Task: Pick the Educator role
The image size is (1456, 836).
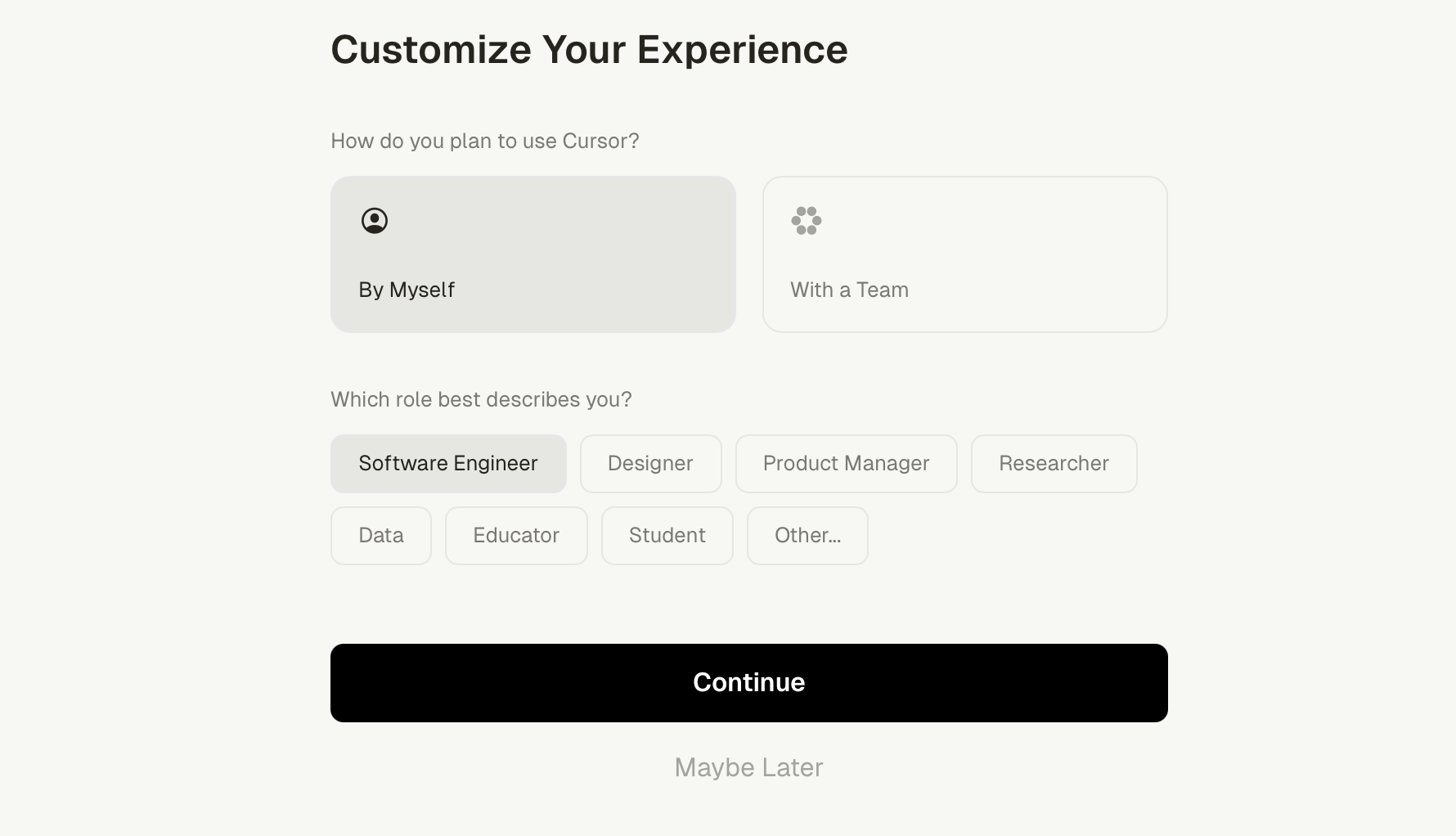Action: click(516, 536)
